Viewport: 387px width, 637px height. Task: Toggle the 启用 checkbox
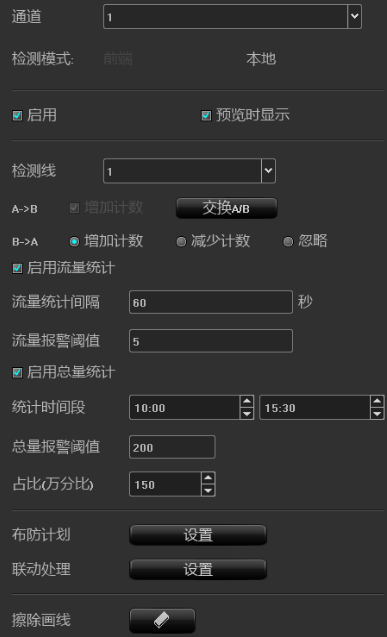17,115
